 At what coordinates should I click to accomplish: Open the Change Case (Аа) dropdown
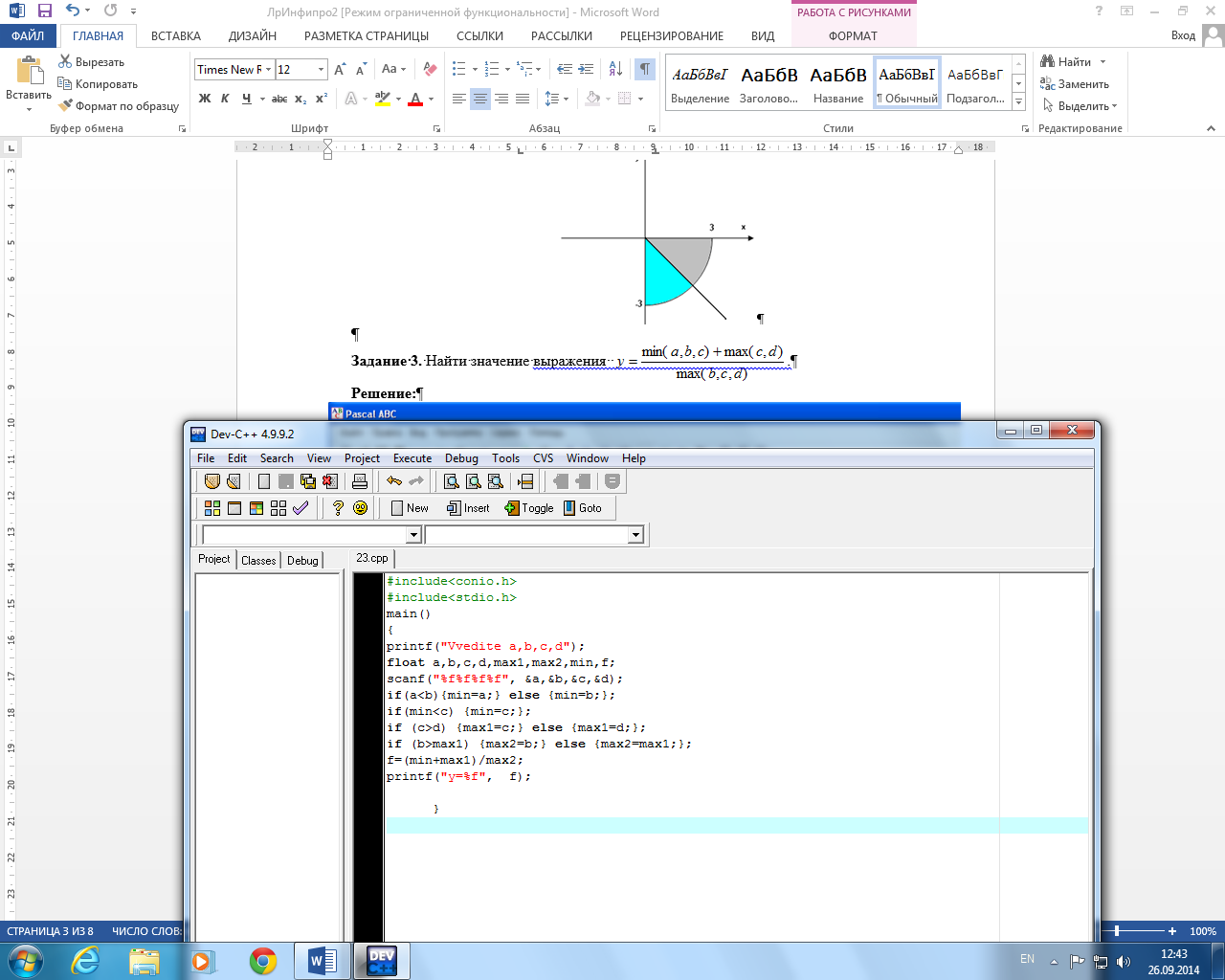pyautogui.click(x=393, y=70)
